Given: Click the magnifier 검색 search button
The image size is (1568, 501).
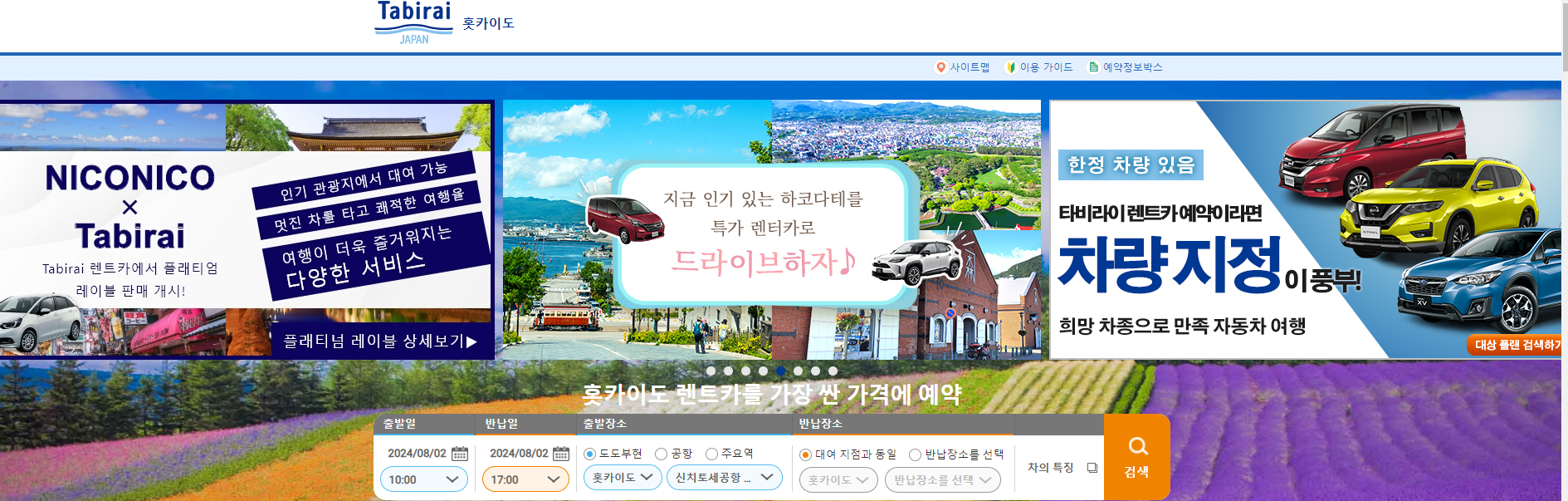Looking at the screenshot, I should (x=1137, y=457).
